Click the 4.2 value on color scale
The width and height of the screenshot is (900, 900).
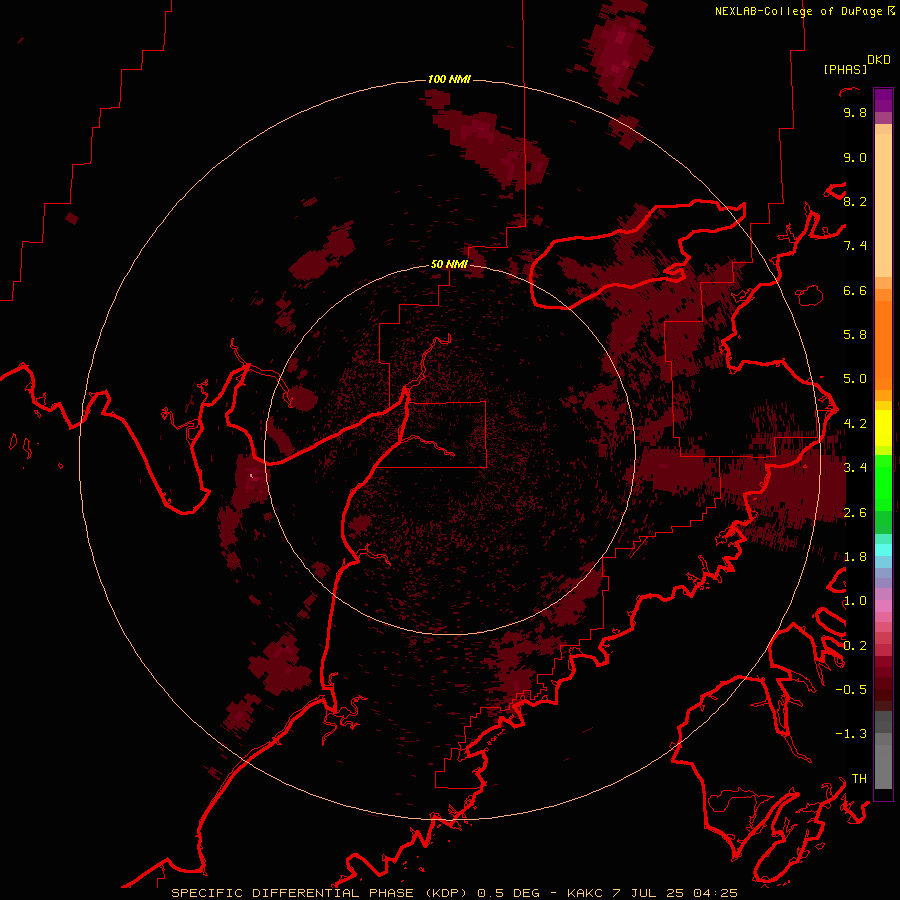tap(855, 424)
